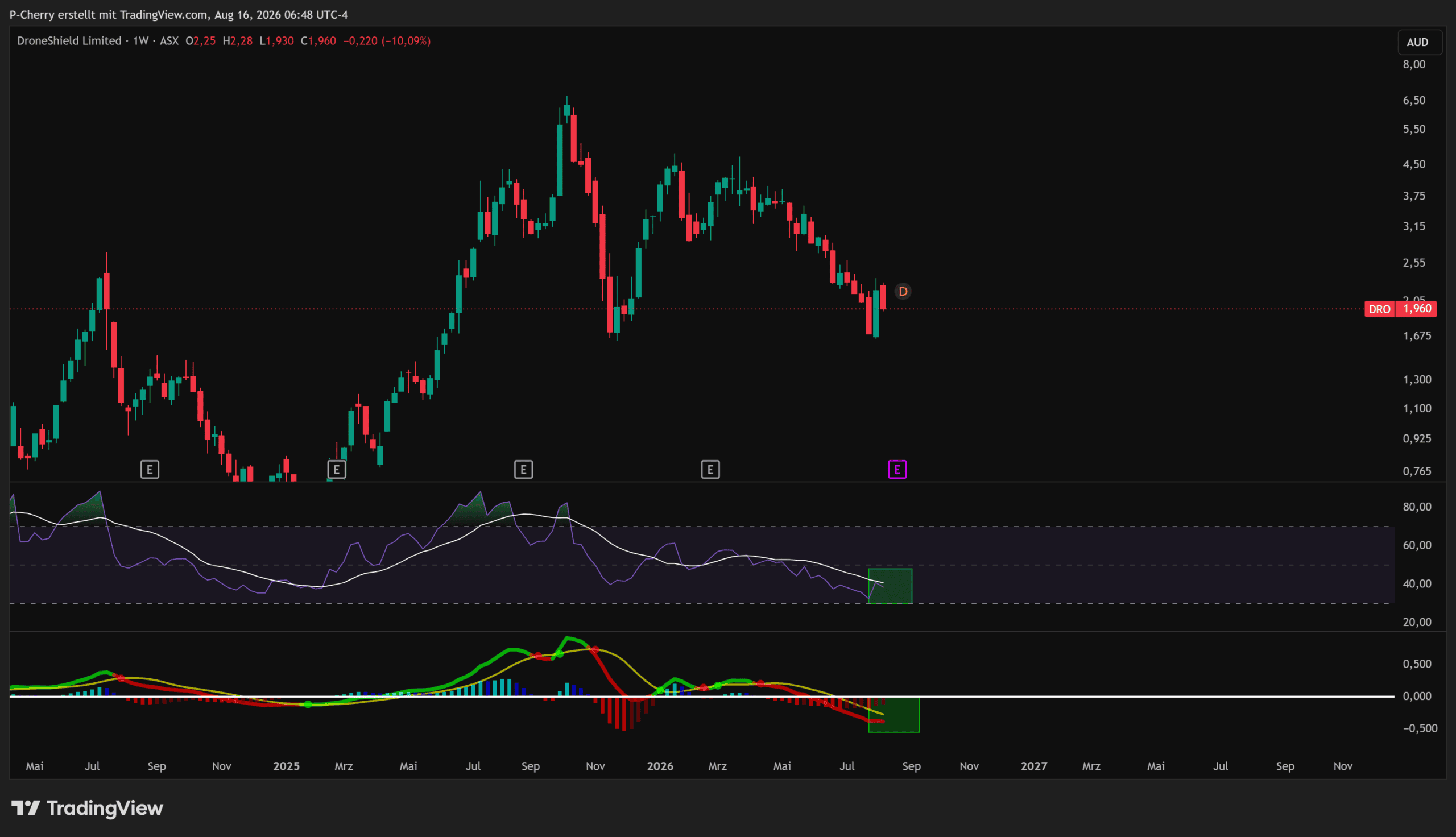This screenshot has height=837, width=1456.
Task: Click the change value −0,220 (−10,09%)
Action: tap(387, 41)
